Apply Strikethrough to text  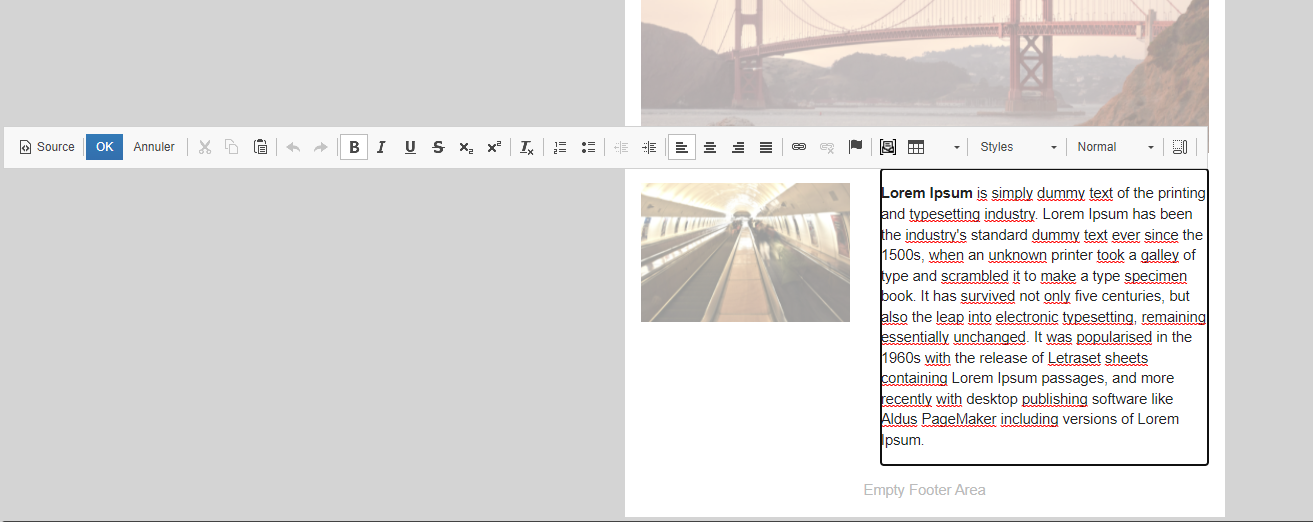tap(438, 147)
